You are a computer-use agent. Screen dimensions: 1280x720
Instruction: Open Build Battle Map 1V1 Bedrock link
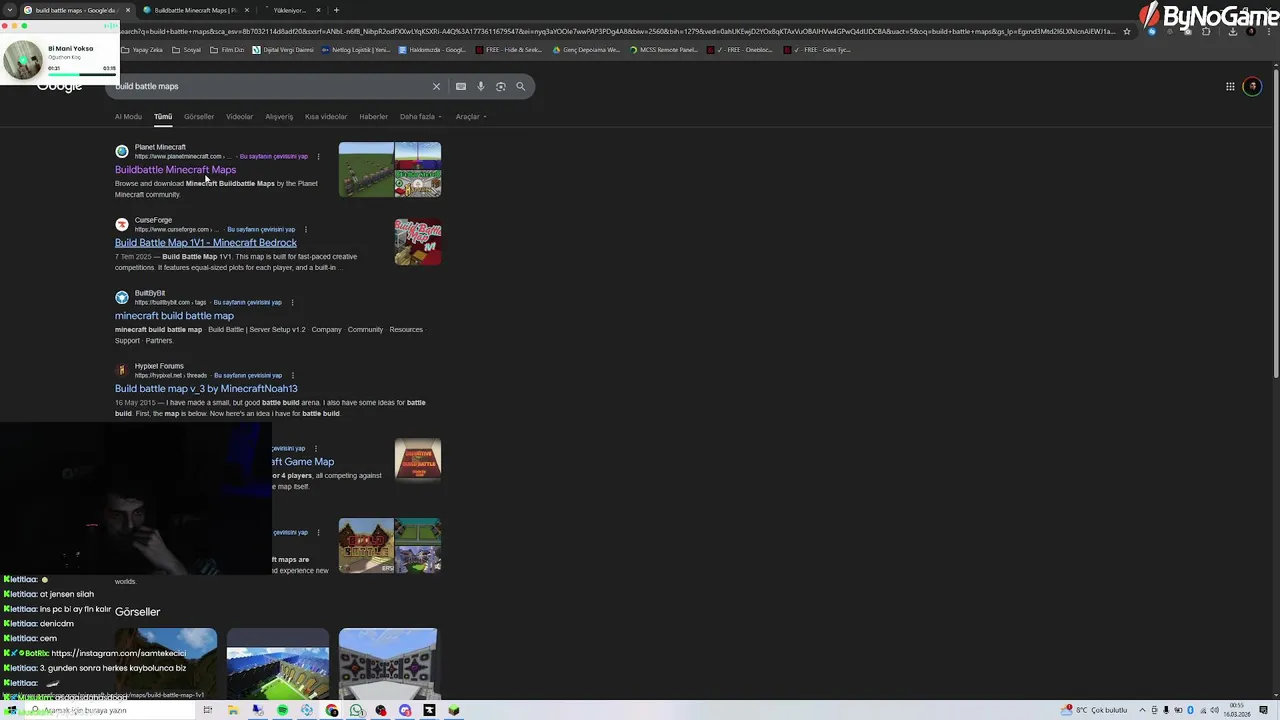pos(206,243)
